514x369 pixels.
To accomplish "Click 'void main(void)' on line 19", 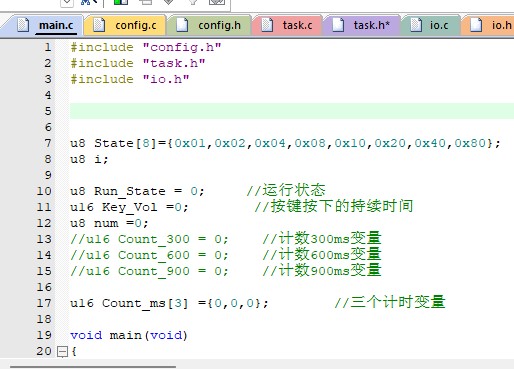I will [129, 335].
